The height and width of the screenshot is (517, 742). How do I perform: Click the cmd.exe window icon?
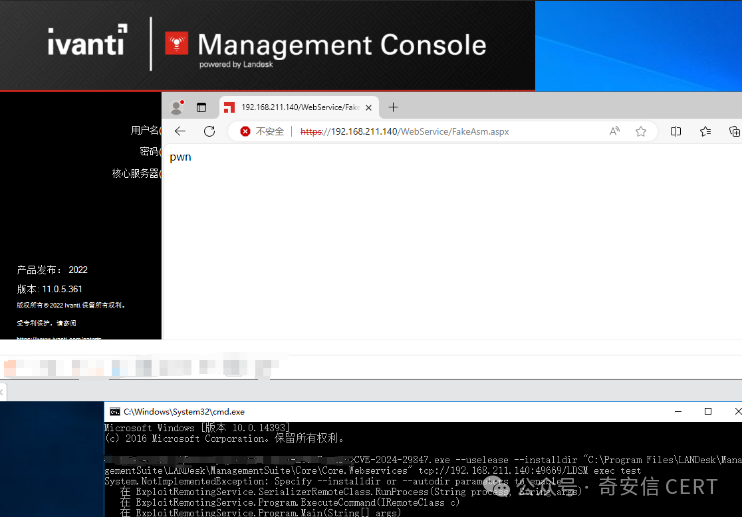[x=115, y=412]
